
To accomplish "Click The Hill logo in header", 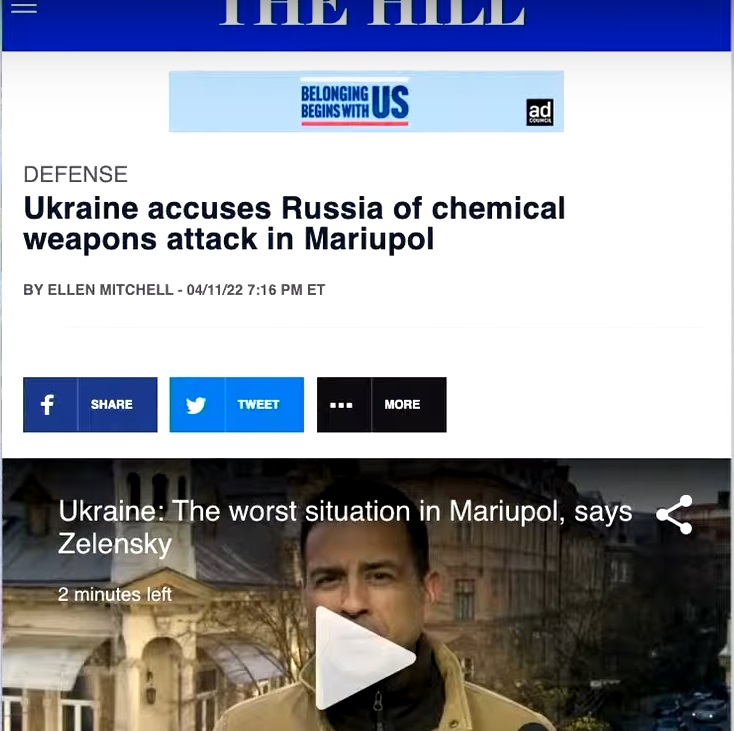I will click(372, 13).
